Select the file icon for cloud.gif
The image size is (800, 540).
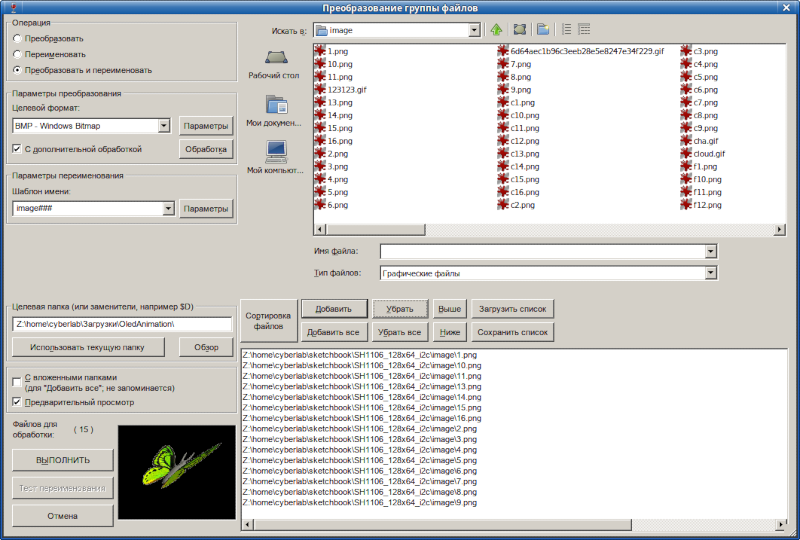[x=686, y=153]
